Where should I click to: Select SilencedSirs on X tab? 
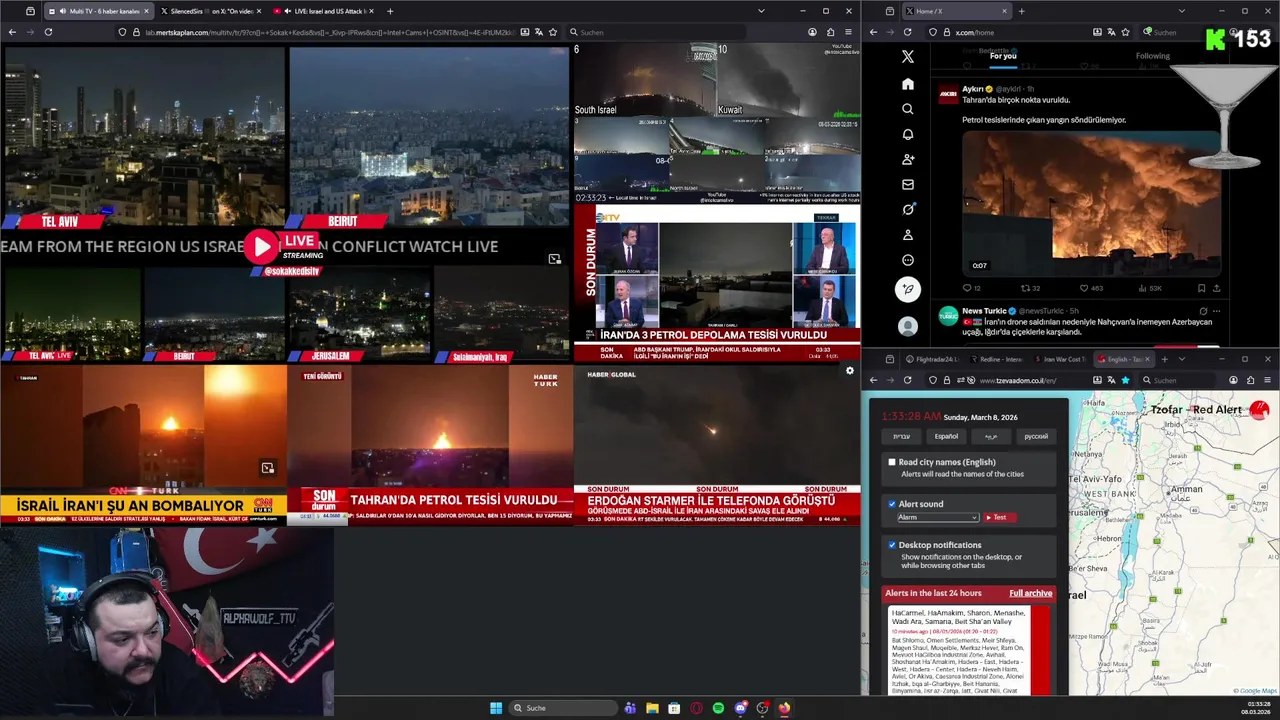pos(212,11)
